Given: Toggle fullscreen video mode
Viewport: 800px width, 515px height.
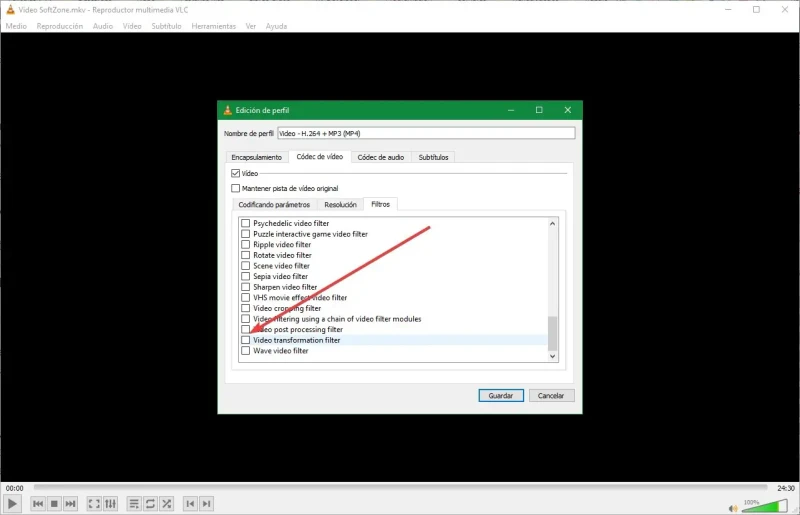Looking at the screenshot, I should (x=94, y=504).
